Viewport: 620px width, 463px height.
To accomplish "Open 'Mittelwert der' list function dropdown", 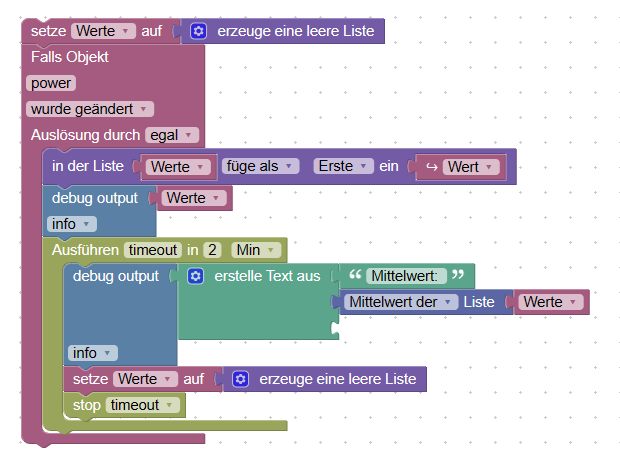I will coord(400,301).
